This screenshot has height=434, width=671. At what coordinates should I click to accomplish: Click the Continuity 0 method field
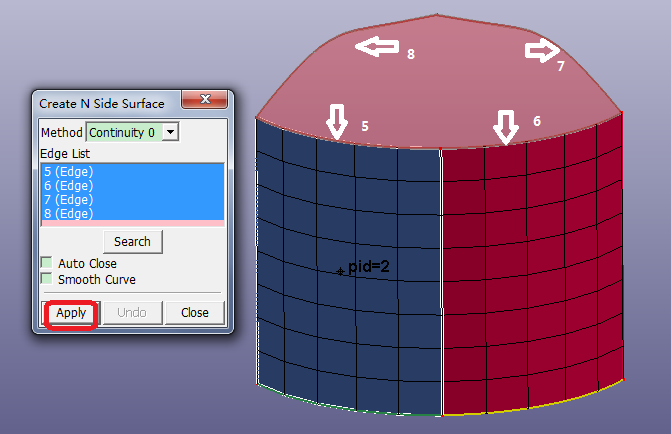coord(123,132)
